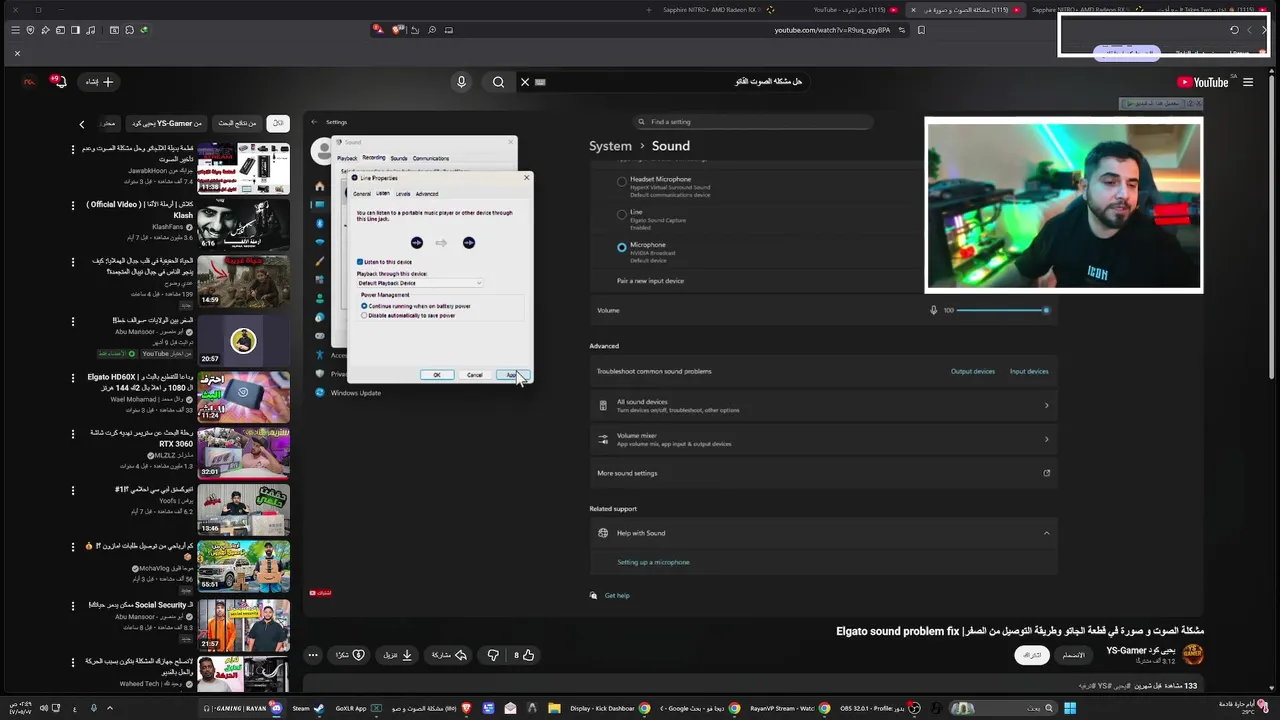1280x720 pixels.
Task: Choose Headset Microphone input device radio
Action: [622, 182]
